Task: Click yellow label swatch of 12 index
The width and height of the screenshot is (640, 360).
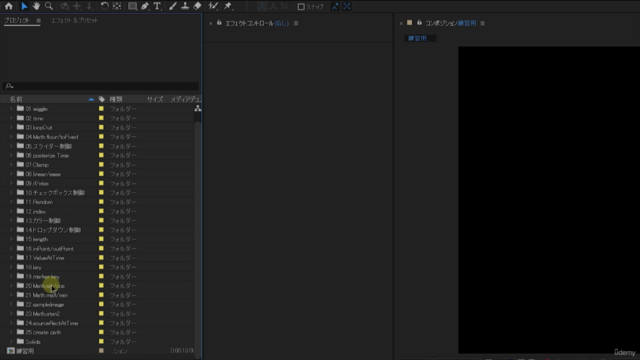Action: pos(101,211)
